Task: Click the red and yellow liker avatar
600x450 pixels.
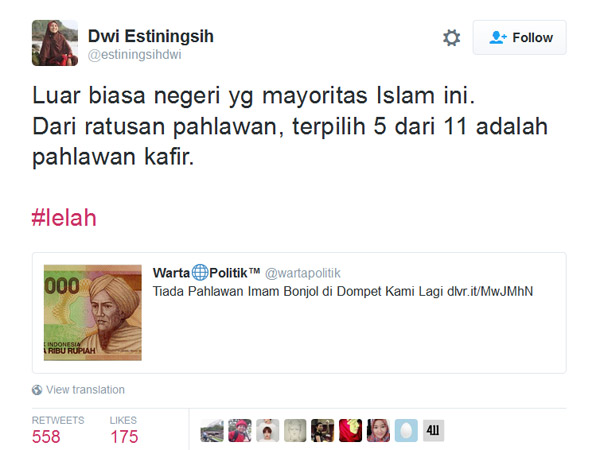Action: point(351,430)
